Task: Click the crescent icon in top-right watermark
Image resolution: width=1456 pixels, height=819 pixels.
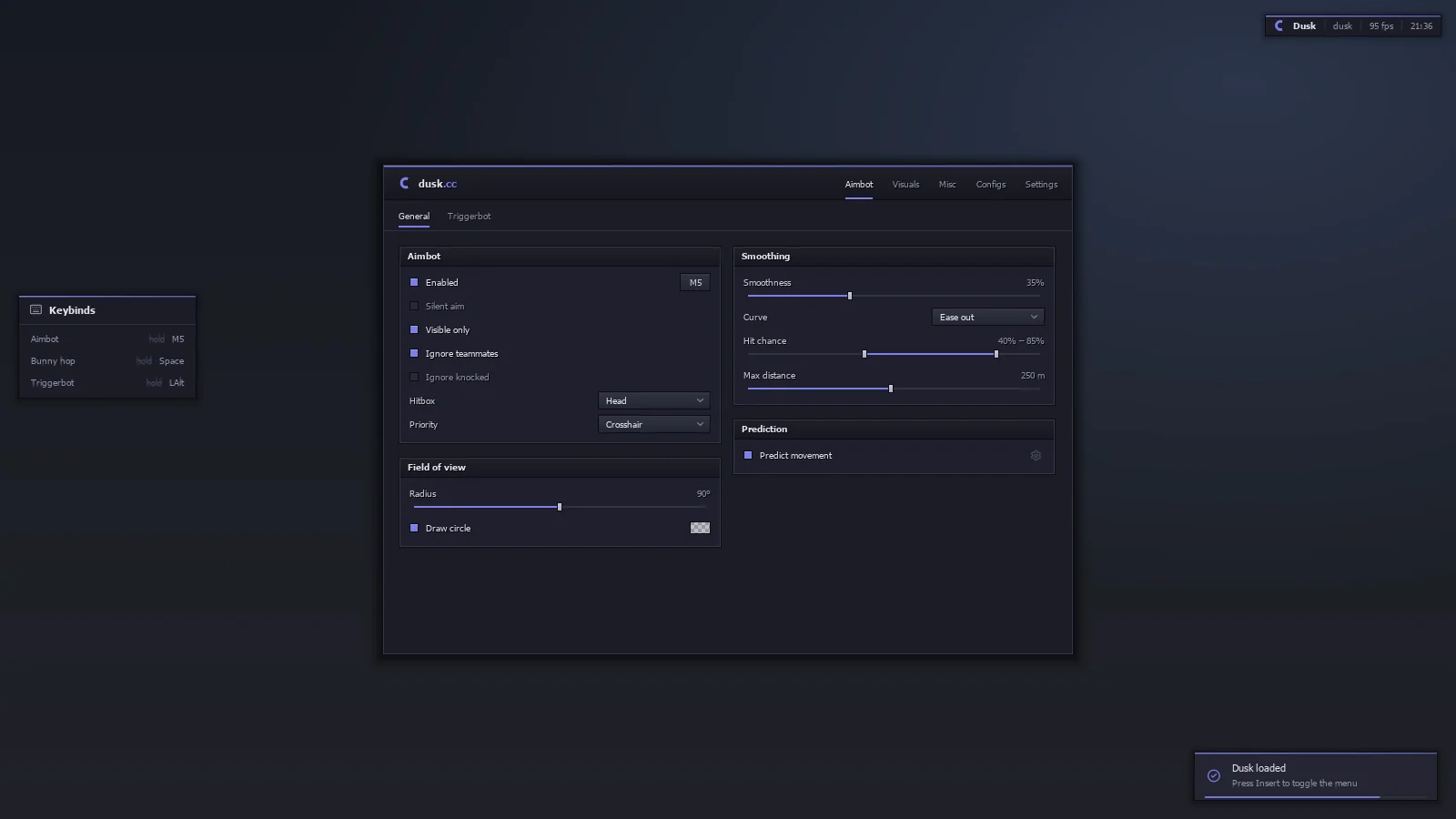Action: pyautogui.click(x=1279, y=25)
